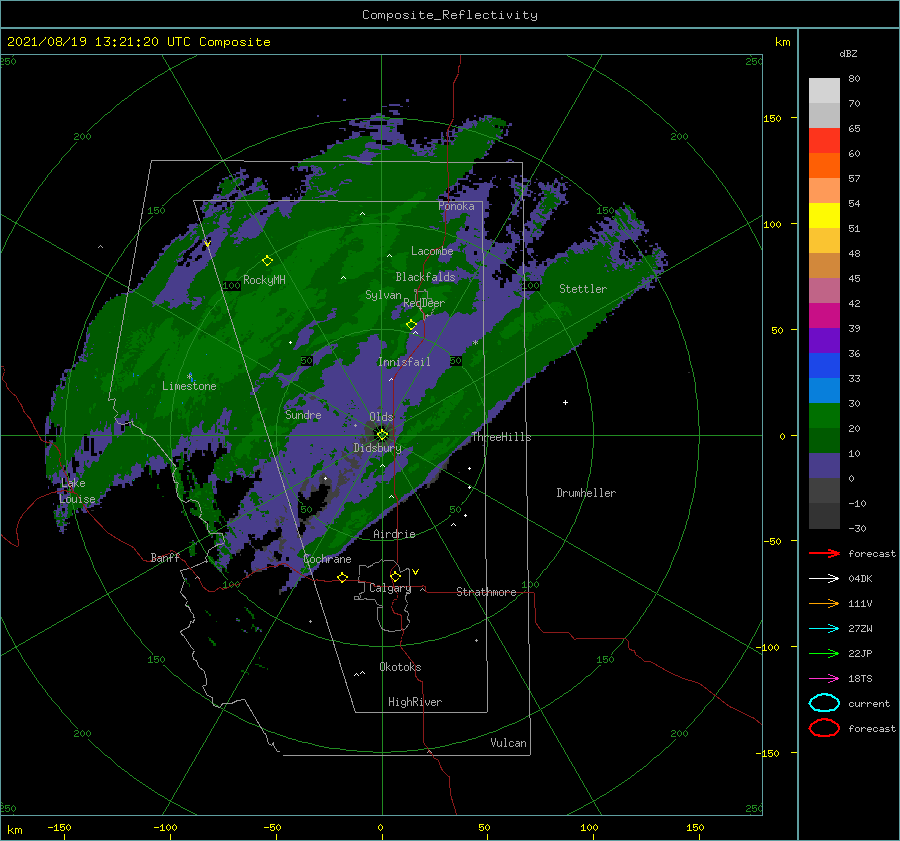Screen dimensions: 900x841
Task: Click the white asterisk marker east of Innisfail
Action: click(475, 343)
